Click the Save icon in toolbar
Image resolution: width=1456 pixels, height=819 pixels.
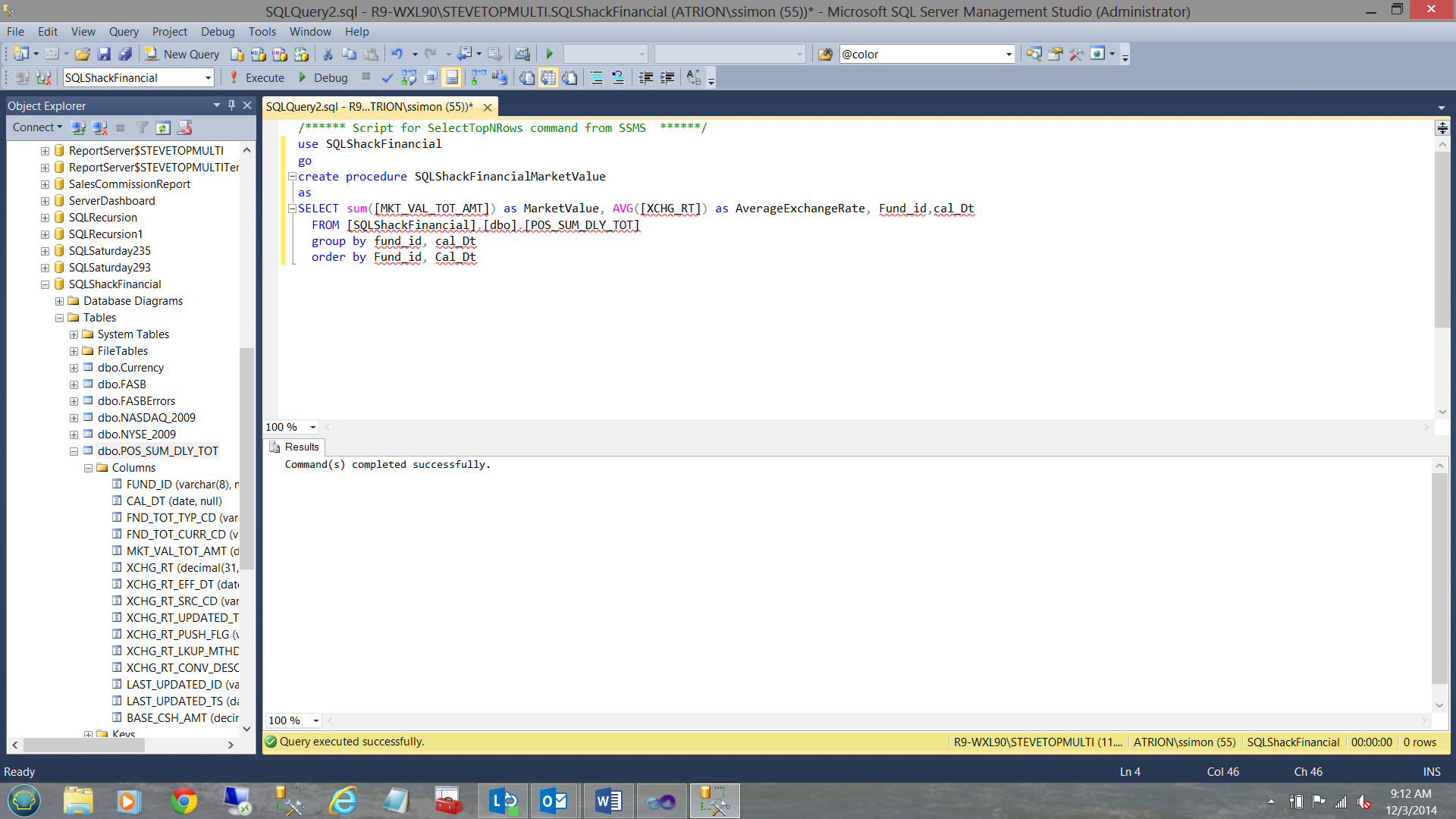point(104,54)
